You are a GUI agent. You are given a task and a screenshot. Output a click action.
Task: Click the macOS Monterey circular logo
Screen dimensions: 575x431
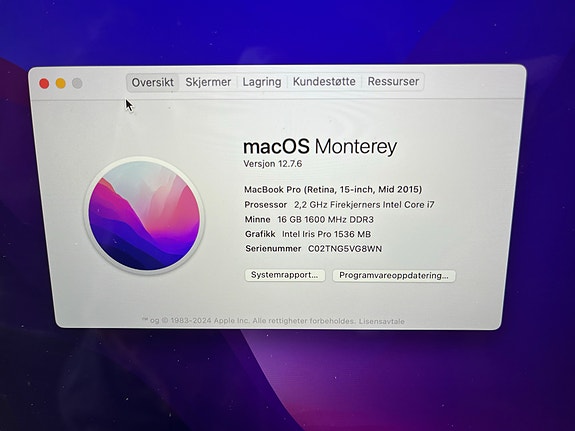[x=144, y=215]
